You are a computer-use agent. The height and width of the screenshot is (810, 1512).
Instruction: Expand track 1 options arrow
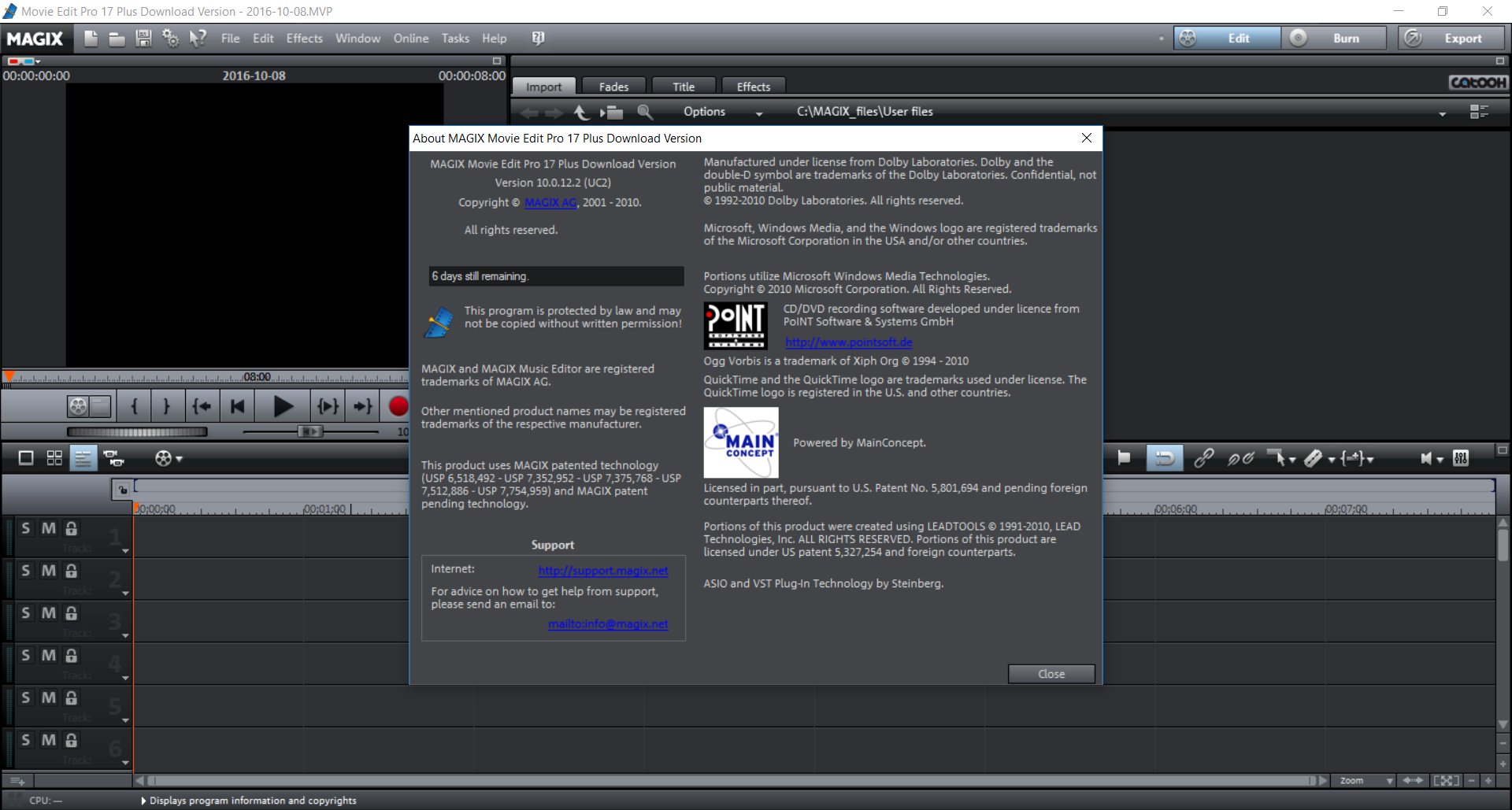coord(125,550)
